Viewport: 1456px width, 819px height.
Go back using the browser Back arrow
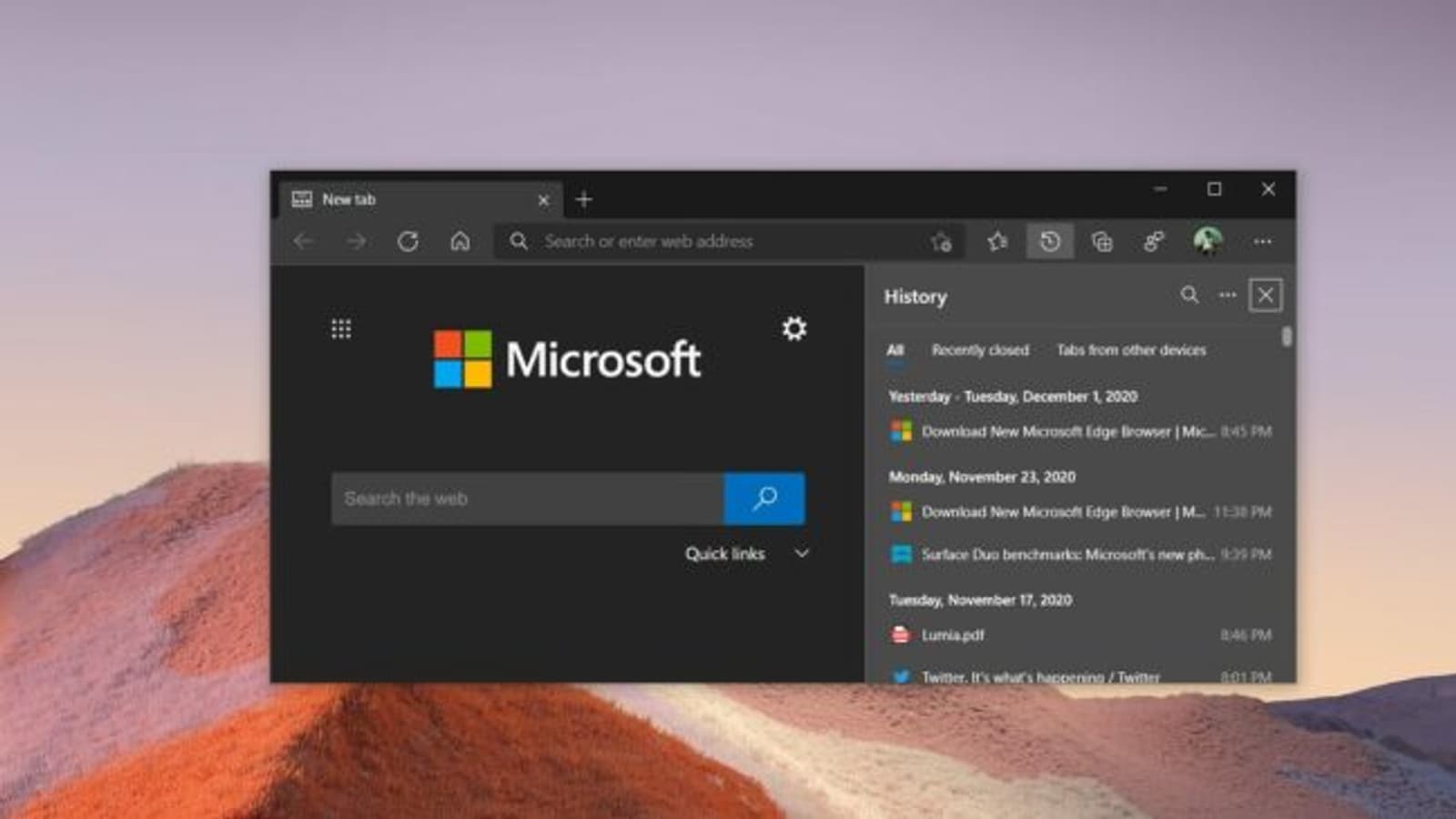(304, 241)
